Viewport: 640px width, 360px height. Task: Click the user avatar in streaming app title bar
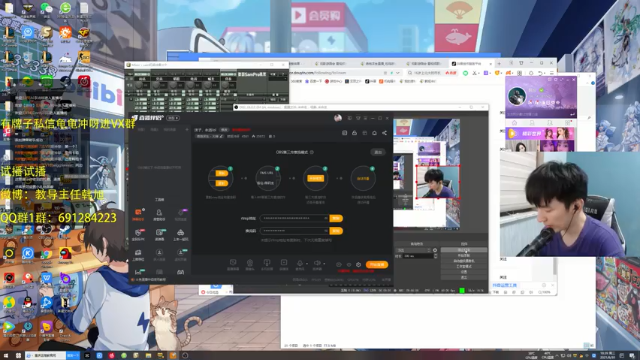click(338, 118)
